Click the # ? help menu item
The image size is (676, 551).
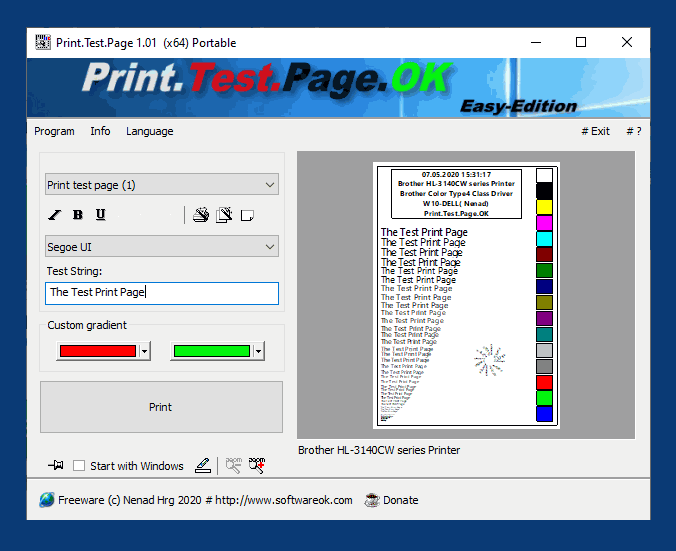click(x=634, y=131)
